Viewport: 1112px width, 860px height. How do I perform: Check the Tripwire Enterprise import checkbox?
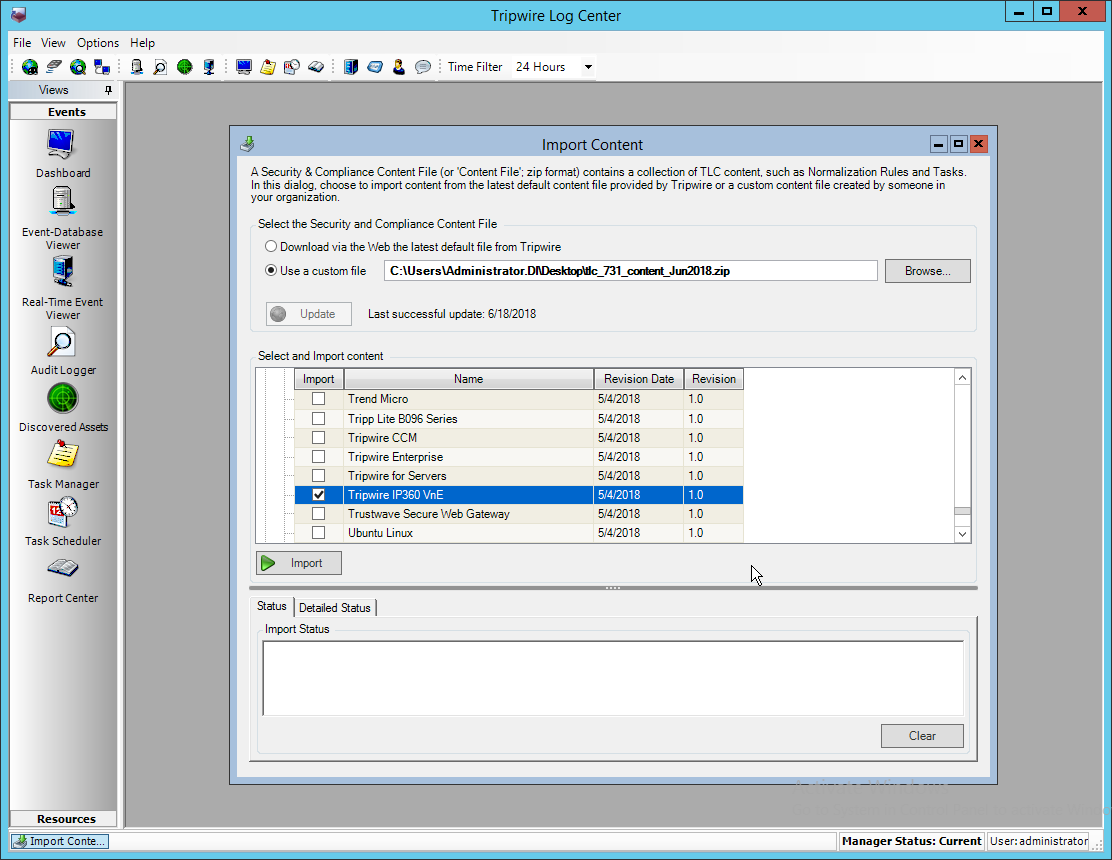[x=318, y=457]
